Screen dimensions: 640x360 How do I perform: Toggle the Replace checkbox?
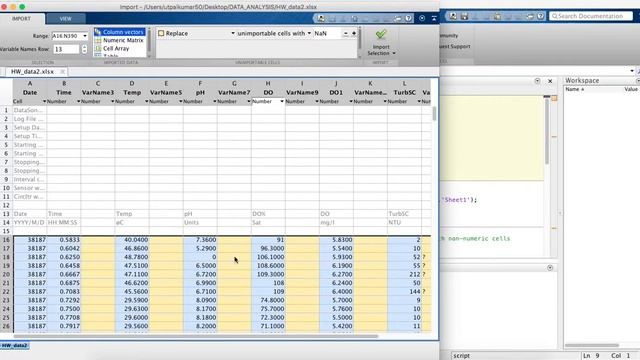point(161,33)
